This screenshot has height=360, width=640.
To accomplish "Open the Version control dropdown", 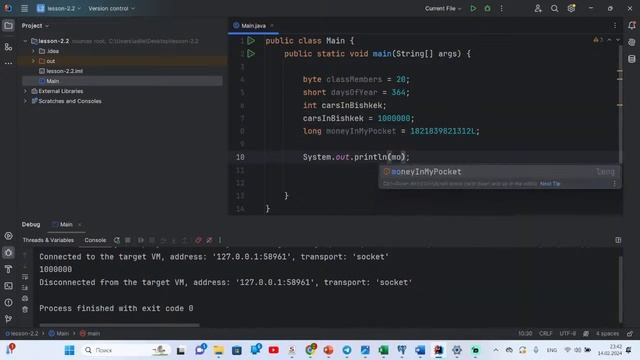I will point(111,8).
